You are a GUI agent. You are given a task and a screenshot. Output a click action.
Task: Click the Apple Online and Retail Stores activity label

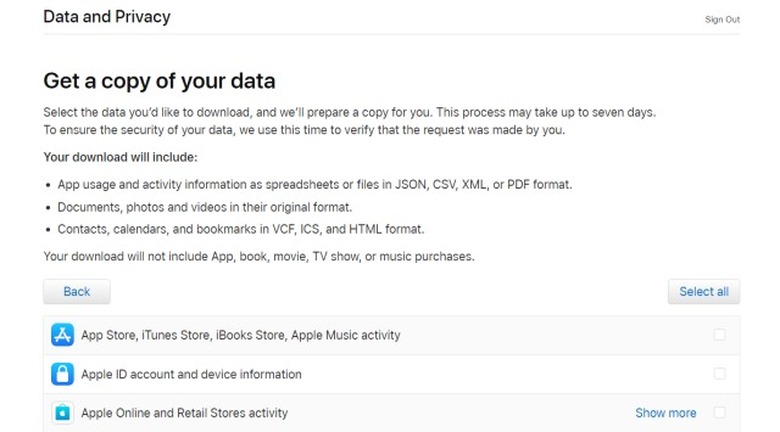point(184,412)
